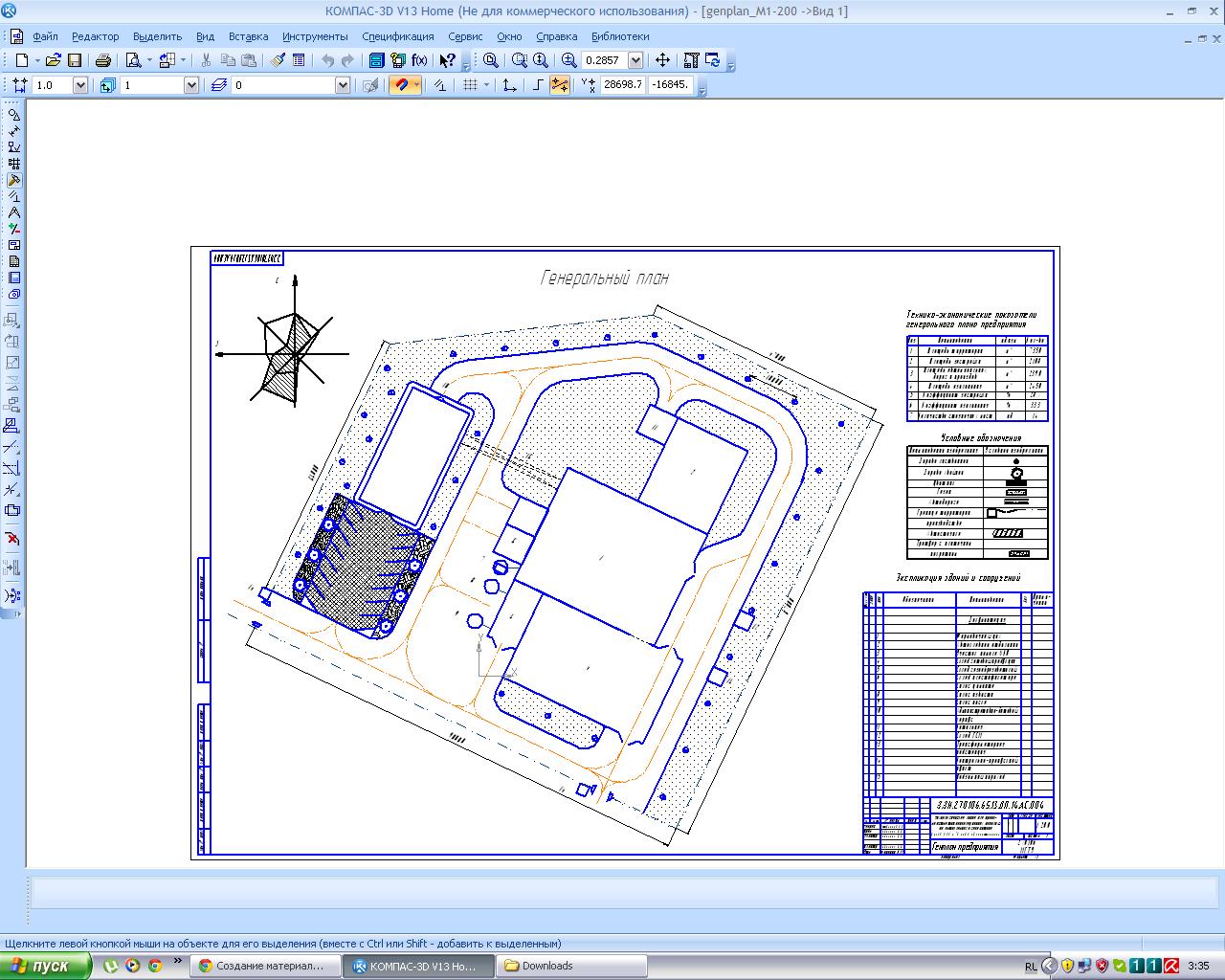Screen dimensions: 1225x980
Task: Select the Geometry tool in left sidebar
Action: pos(13,115)
